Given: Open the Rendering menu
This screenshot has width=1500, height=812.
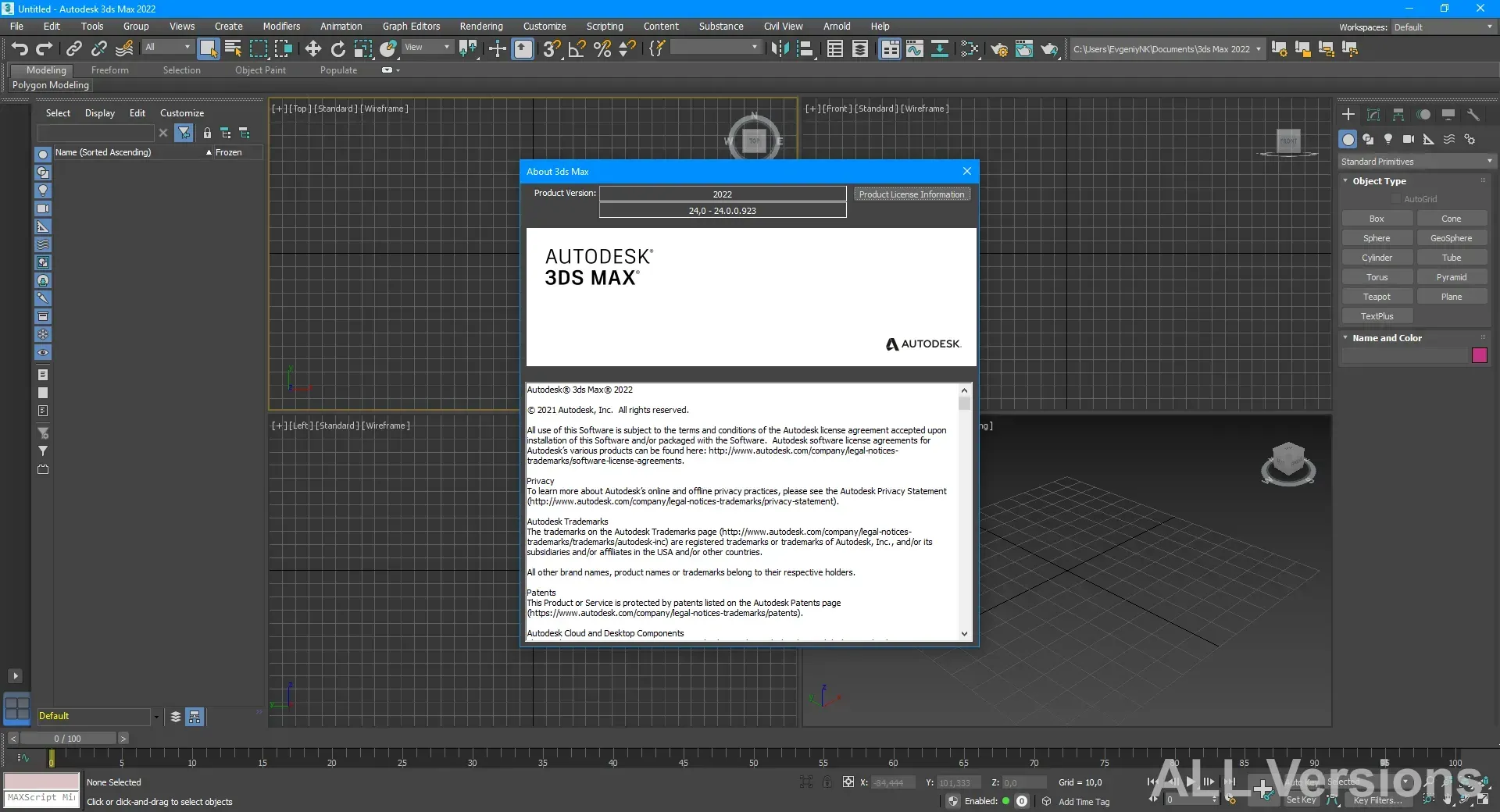Looking at the screenshot, I should tap(481, 26).
